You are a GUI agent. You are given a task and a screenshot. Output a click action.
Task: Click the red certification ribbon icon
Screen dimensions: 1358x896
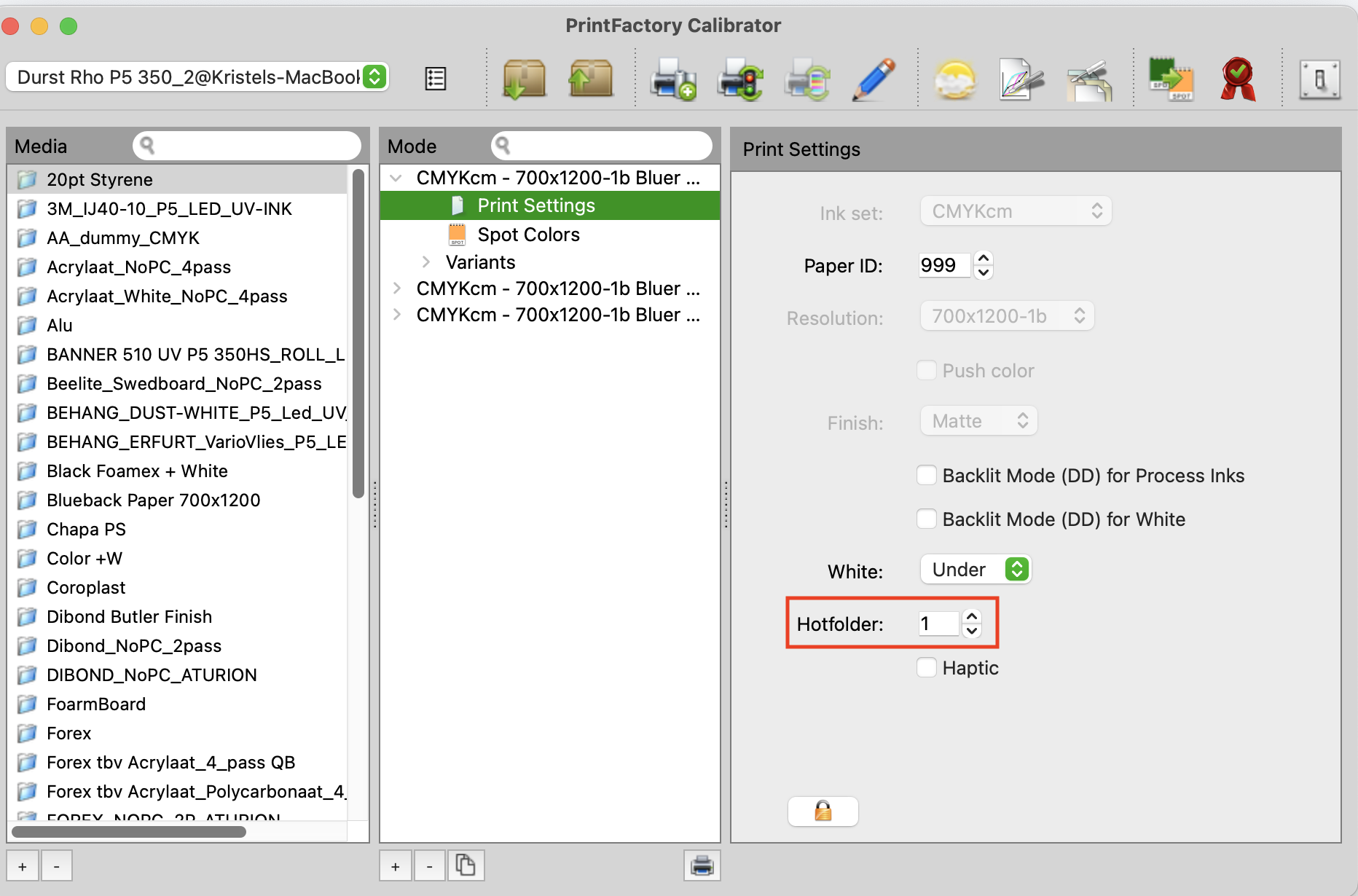pos(1238,79)
